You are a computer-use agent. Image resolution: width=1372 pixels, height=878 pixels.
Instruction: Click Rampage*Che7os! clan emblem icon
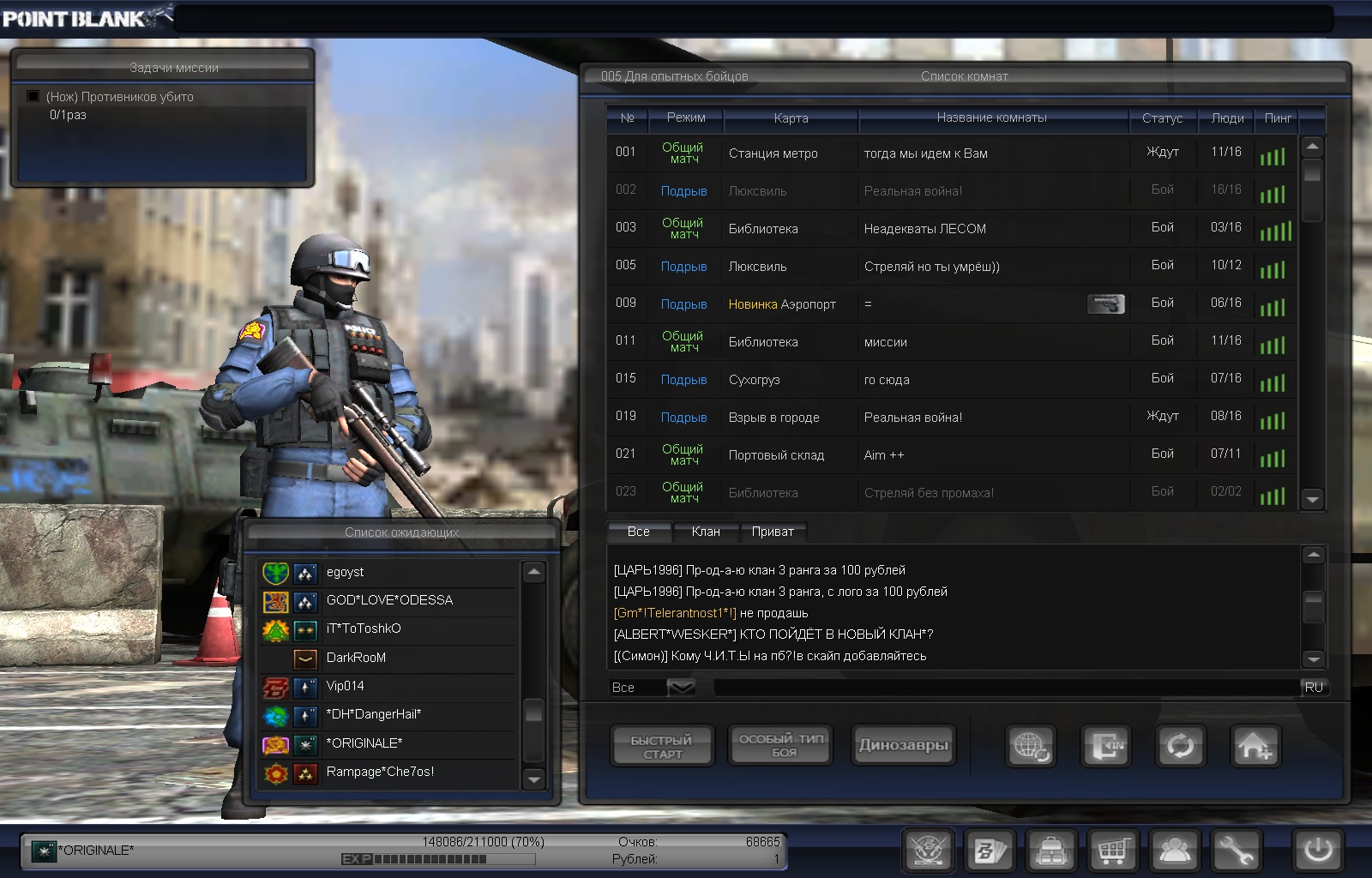pyautogui.click(x=275, y=773)
